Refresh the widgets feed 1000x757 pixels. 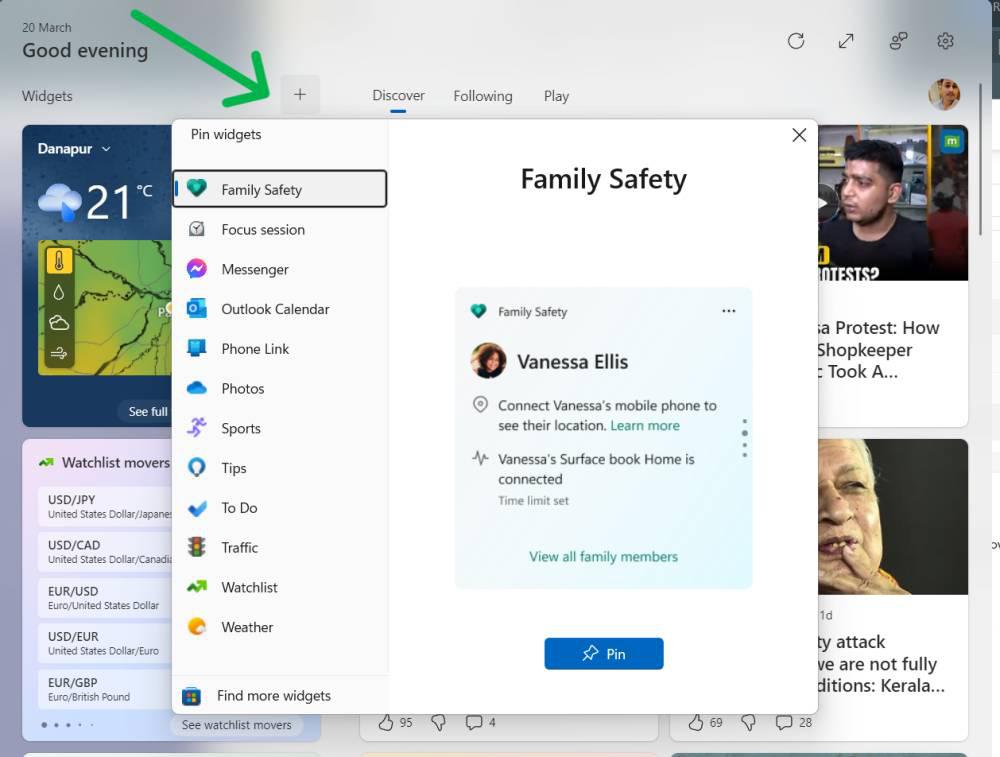coord(795,41)
